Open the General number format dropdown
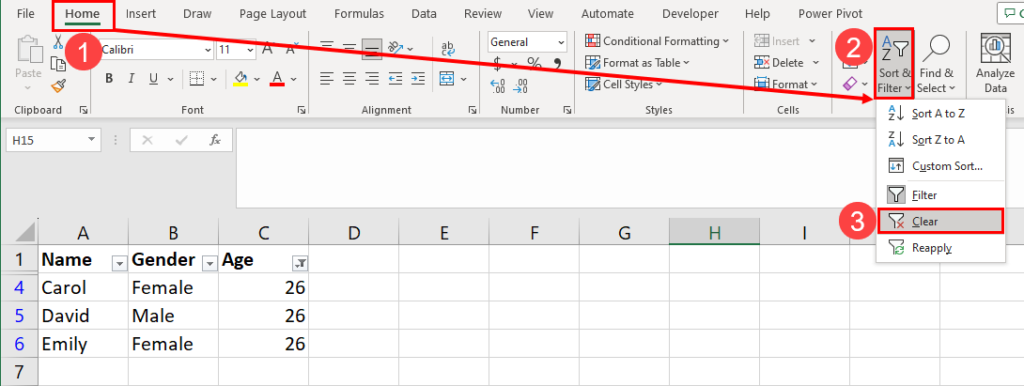Image resolution: width=1024 pixels, height=386 pixels. [x=561, y=42]
